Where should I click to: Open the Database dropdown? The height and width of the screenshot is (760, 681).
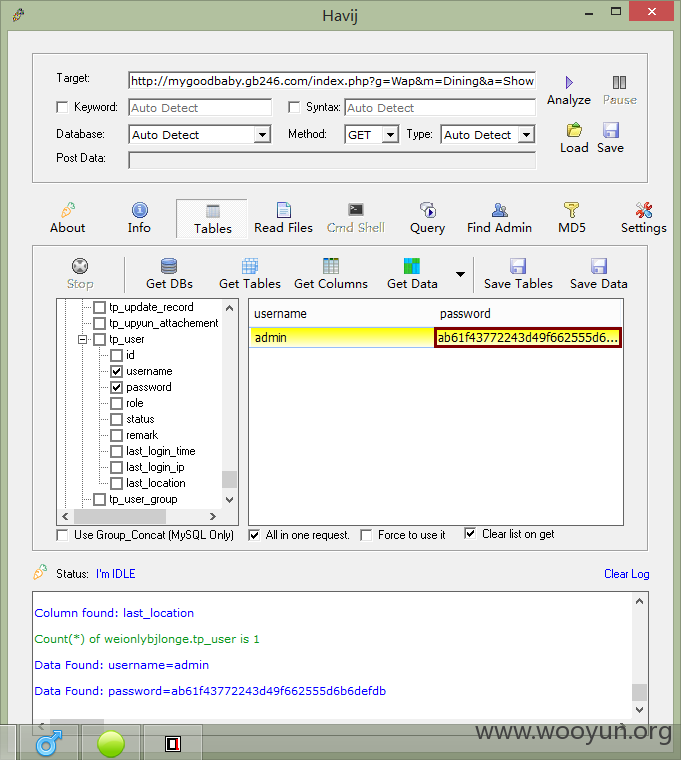(x=262, y=134)
